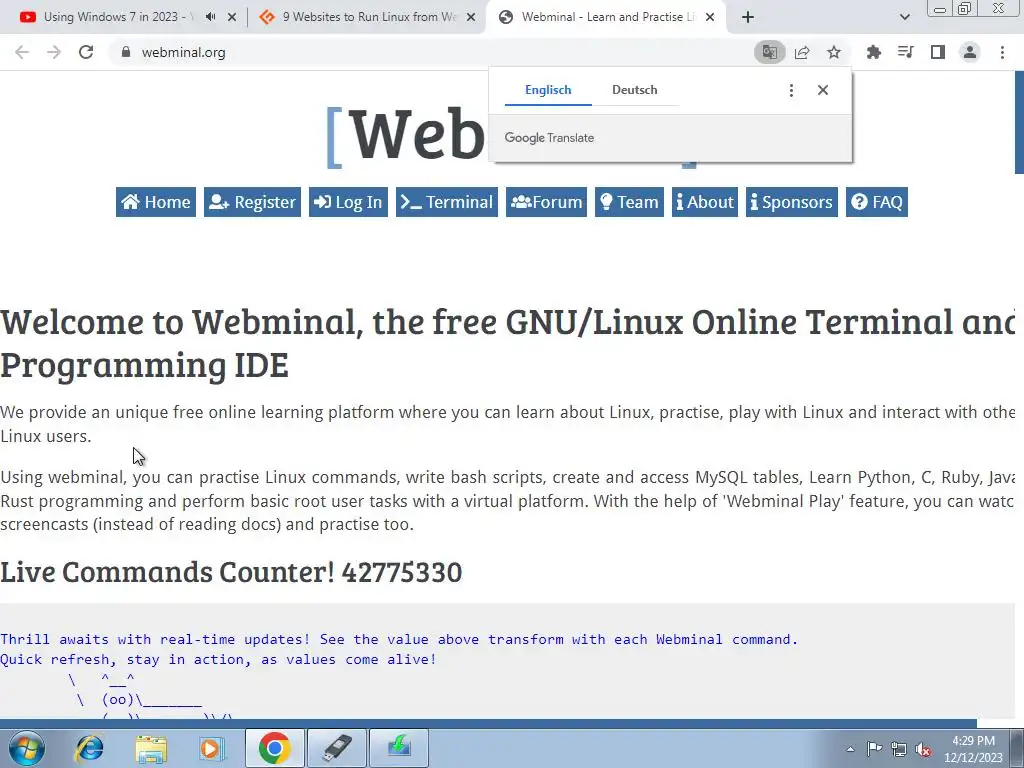Open the Forum nav button
The height and width of the screenshot is (768, 1024).
pos(547,202)
